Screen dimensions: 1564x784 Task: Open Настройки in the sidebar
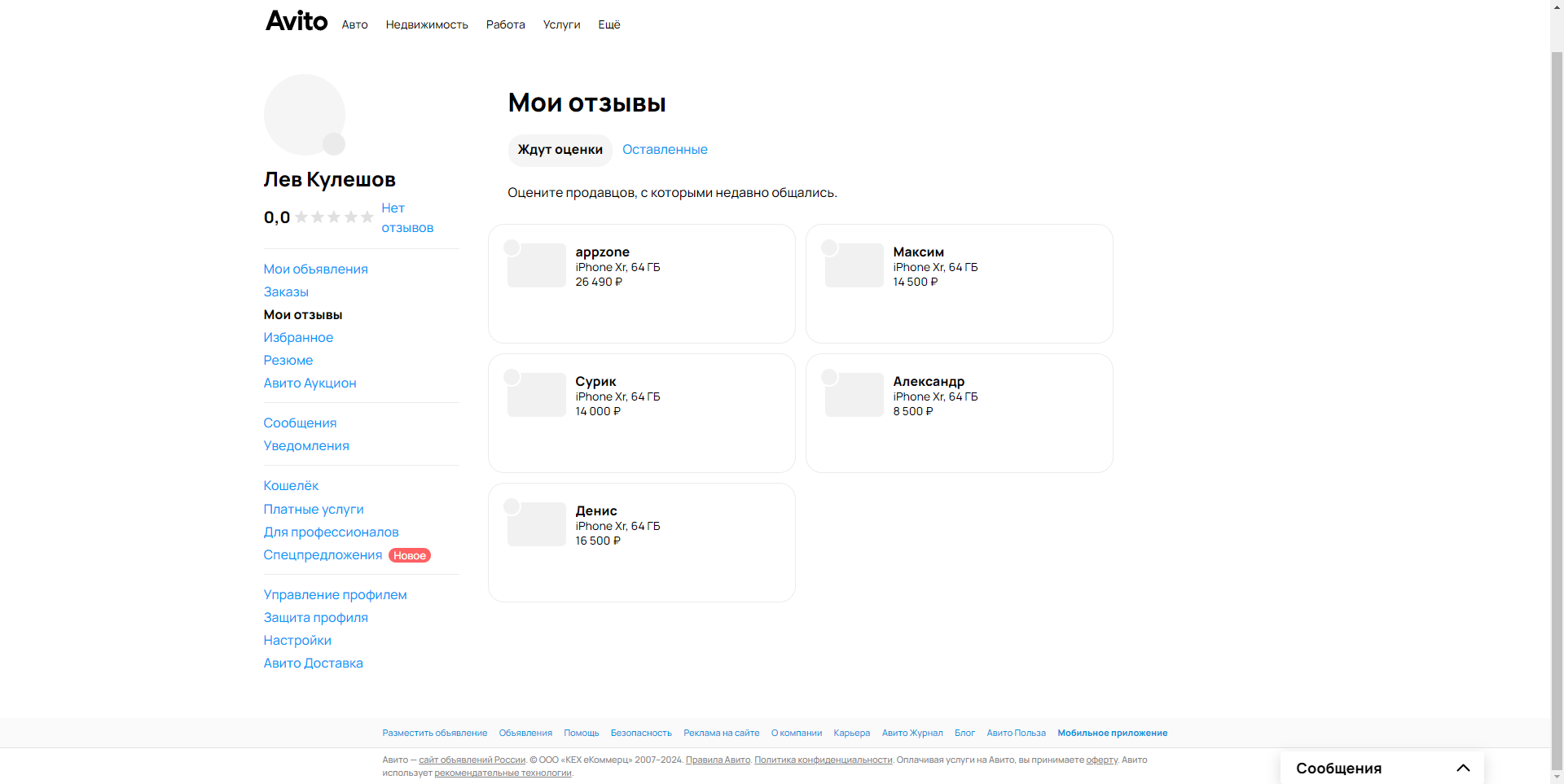[x=297, y=640]
